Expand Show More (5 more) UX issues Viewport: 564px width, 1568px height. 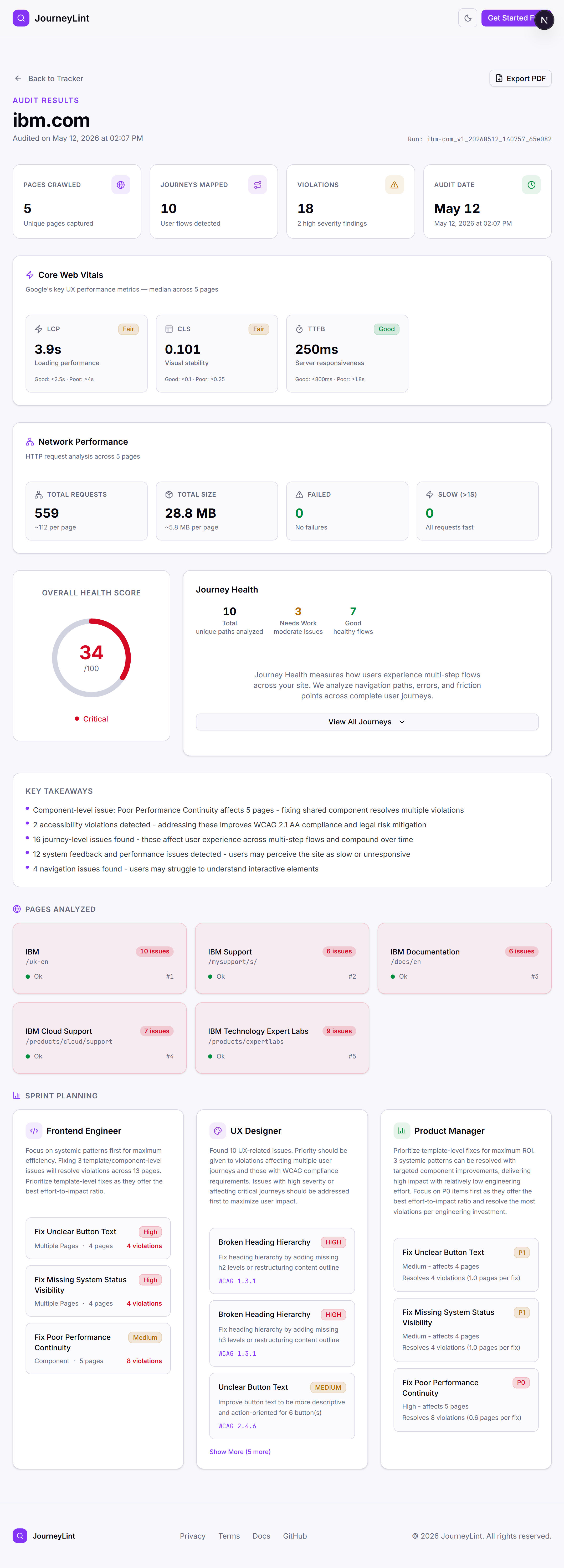[240, 1452]
